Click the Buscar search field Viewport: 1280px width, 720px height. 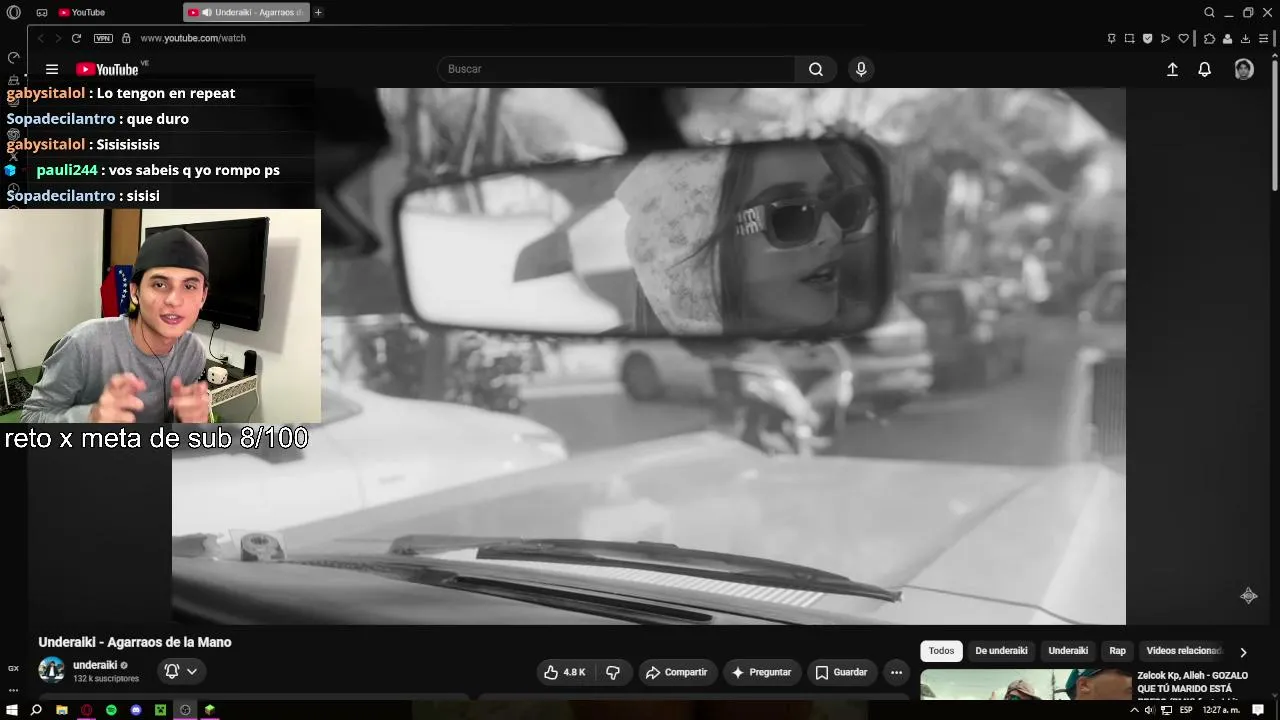pos(616,69)
